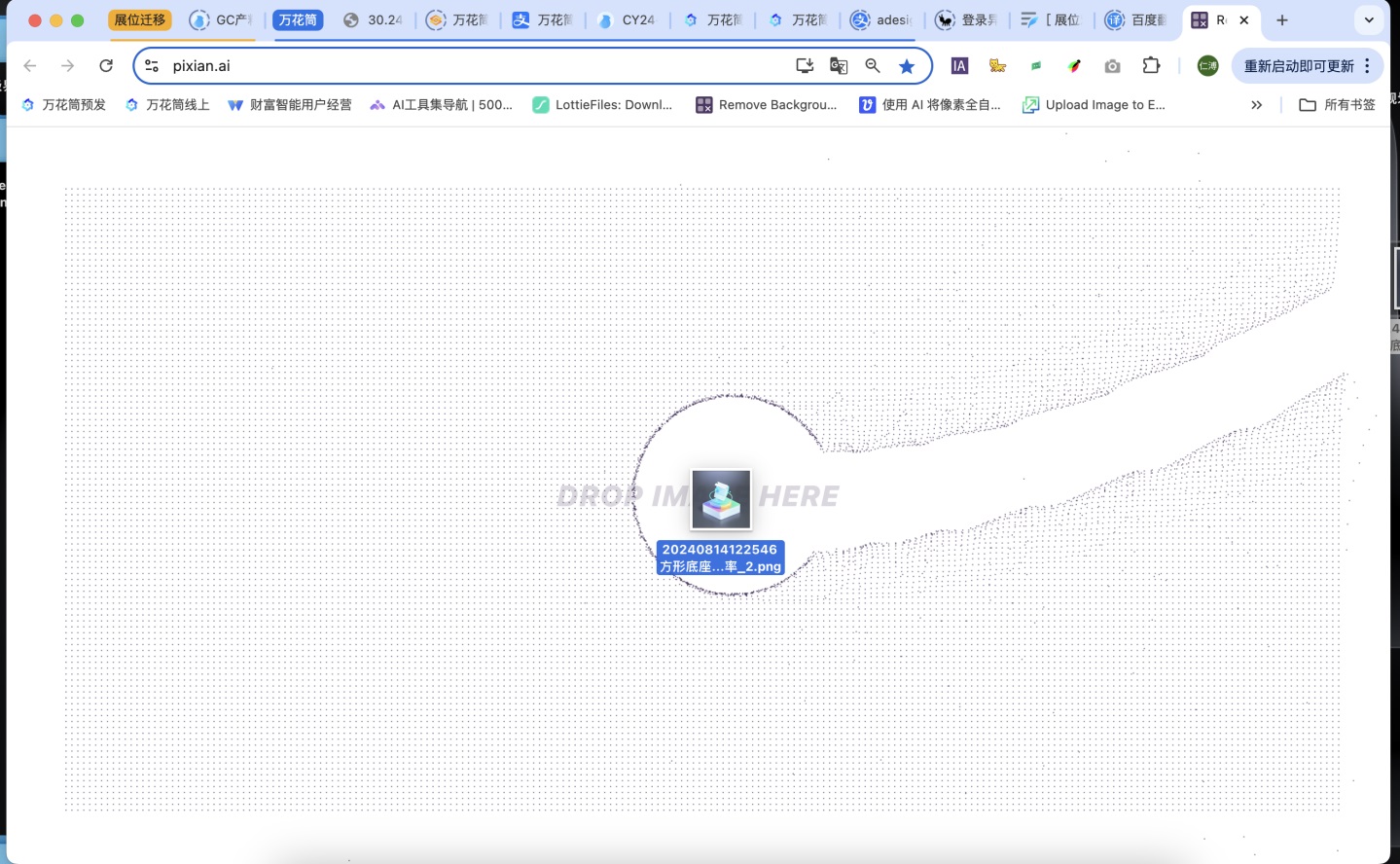Open the Extensions puzzle piece menu
The height and width of the screenshot is (864, 1400).
click(1151, 66)
